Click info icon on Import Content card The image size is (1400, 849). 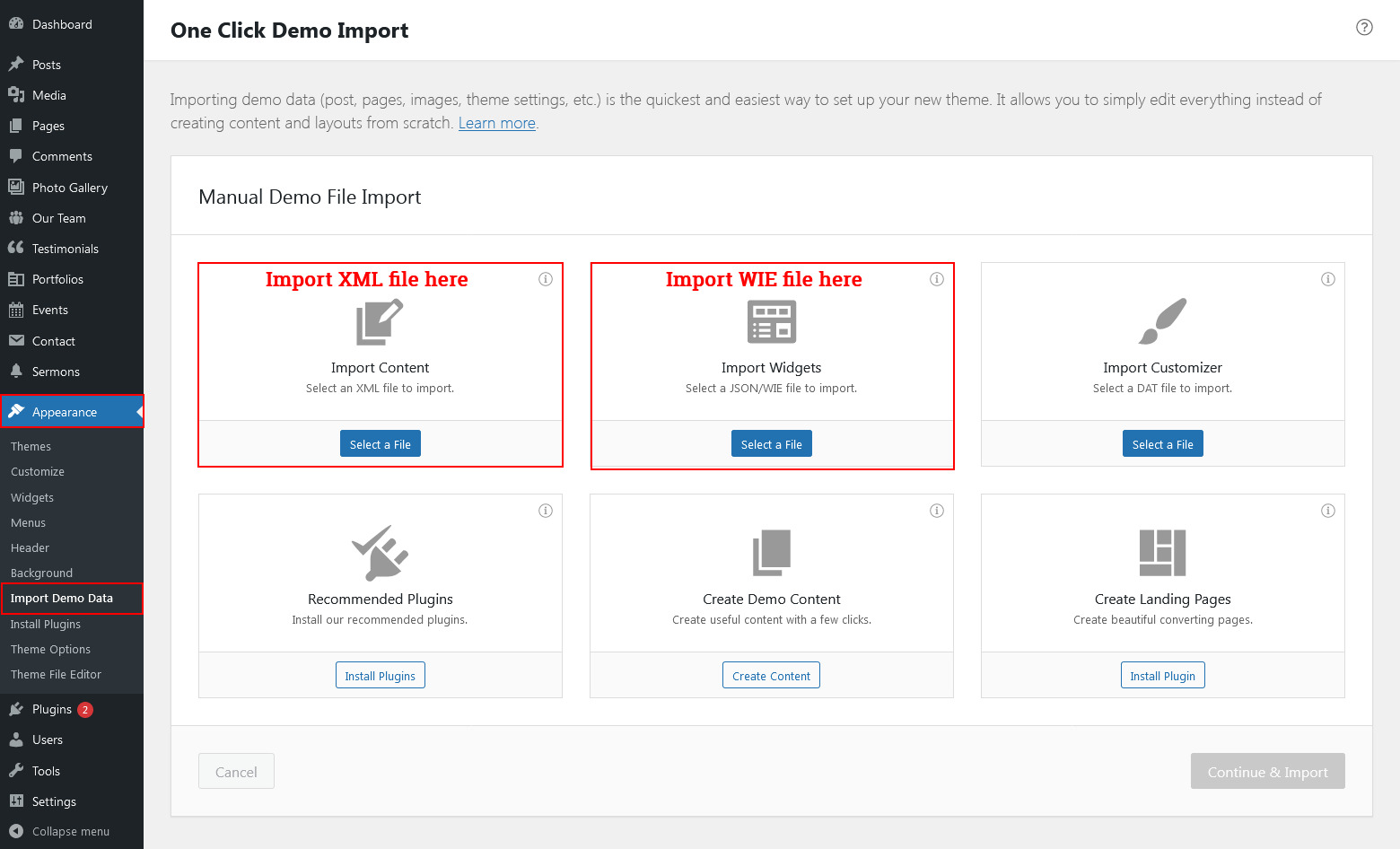[545, 279]
